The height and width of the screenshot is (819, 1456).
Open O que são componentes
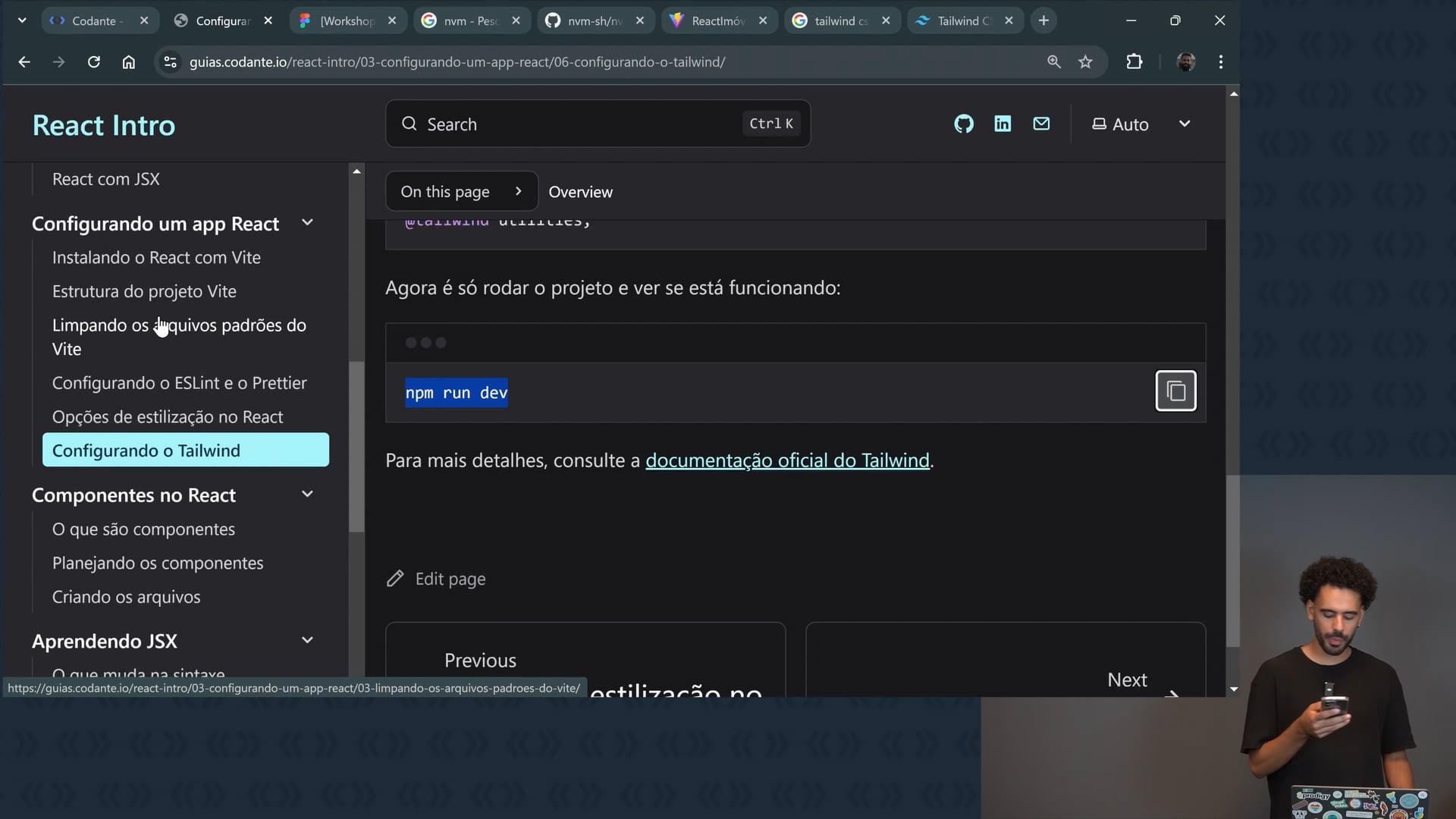tap(143, 529)
